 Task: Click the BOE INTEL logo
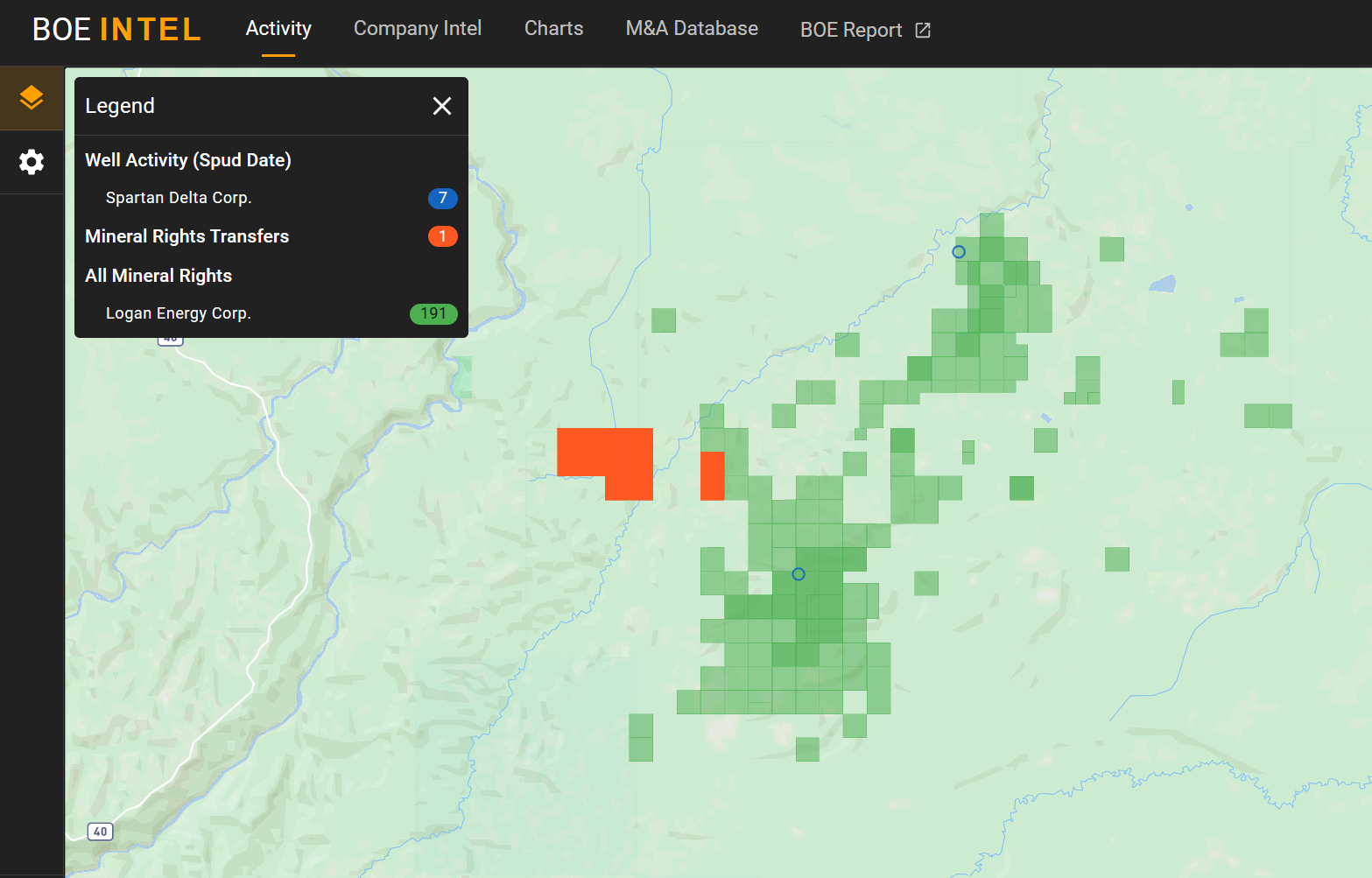[x=116, y=30]
